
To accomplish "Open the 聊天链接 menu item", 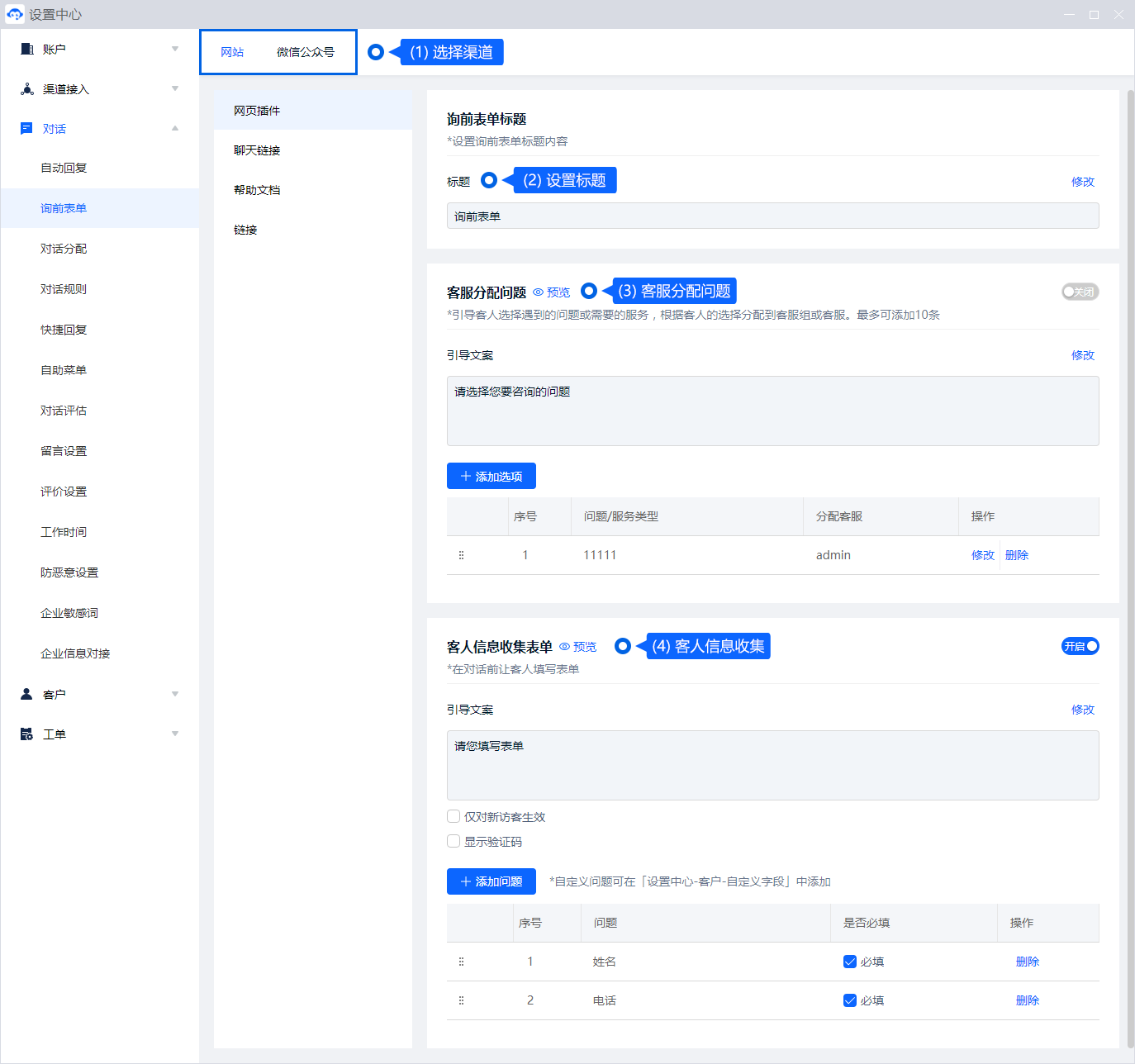I will pos(257,150).
